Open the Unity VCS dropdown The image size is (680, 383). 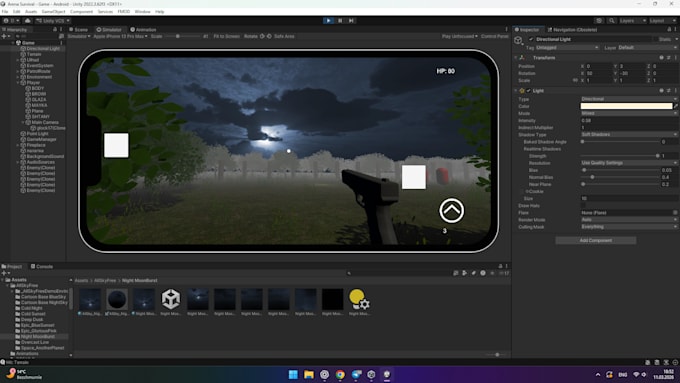53,20
